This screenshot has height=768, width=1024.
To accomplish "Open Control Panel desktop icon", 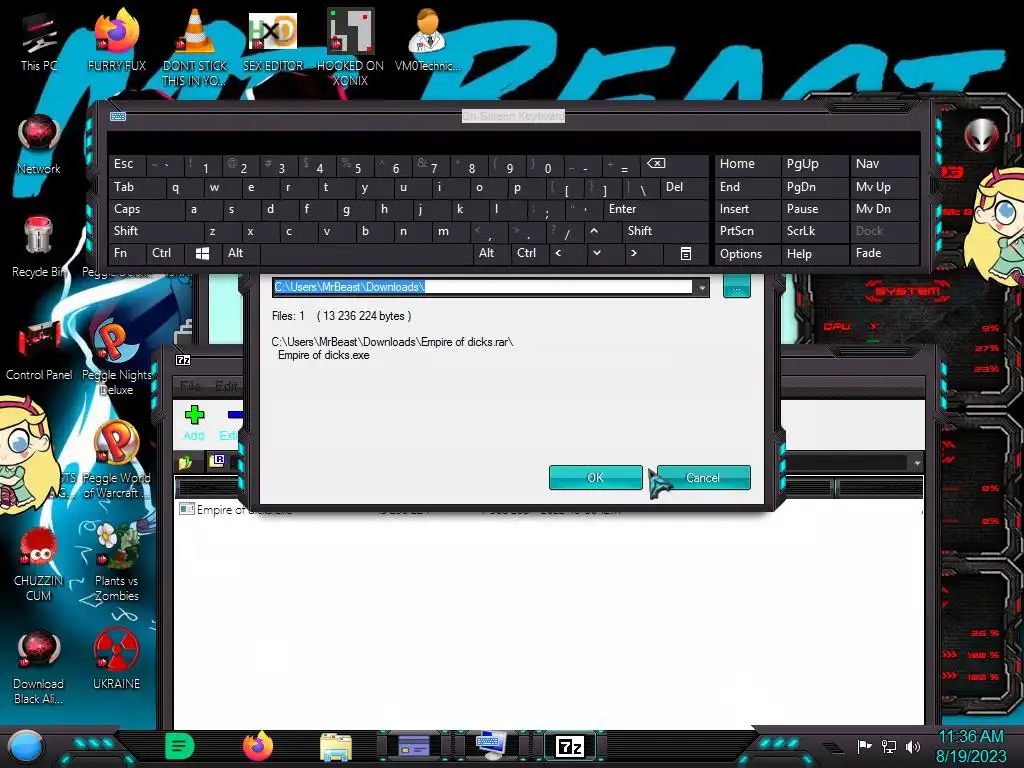I will pos(39,350).
